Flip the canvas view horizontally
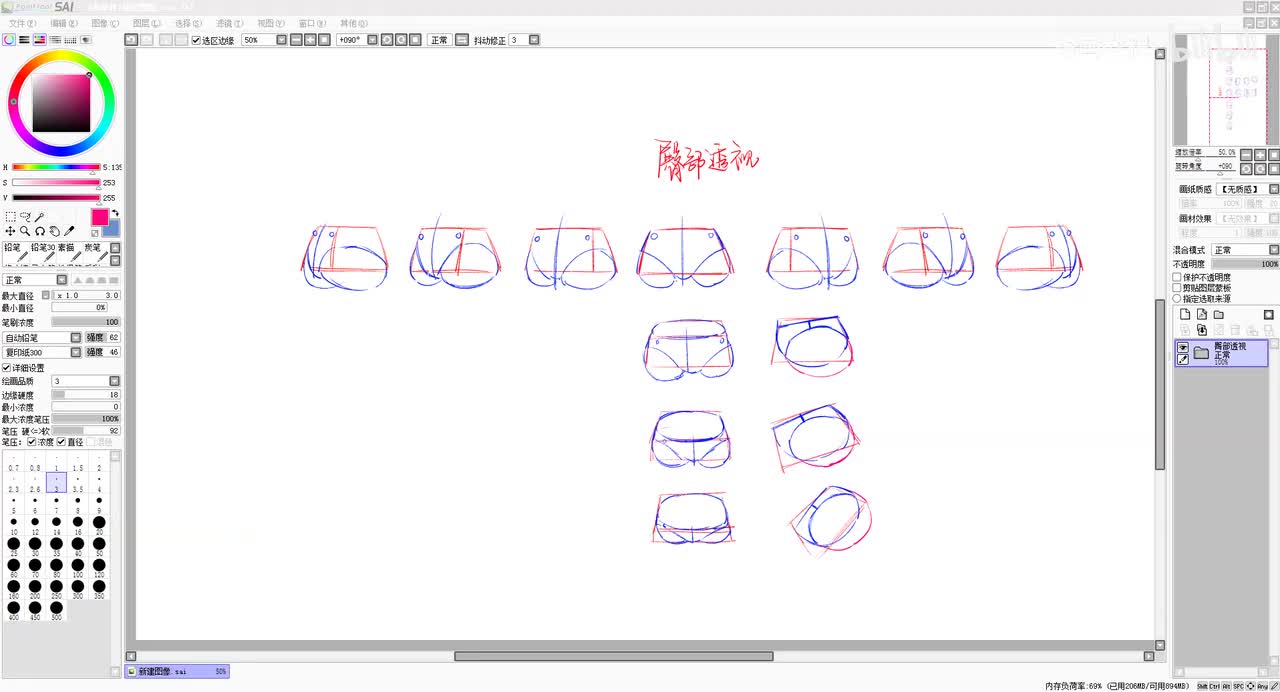Image resolution: width=1280 pixels, height=692 pixels. click(x=461, y=40)
